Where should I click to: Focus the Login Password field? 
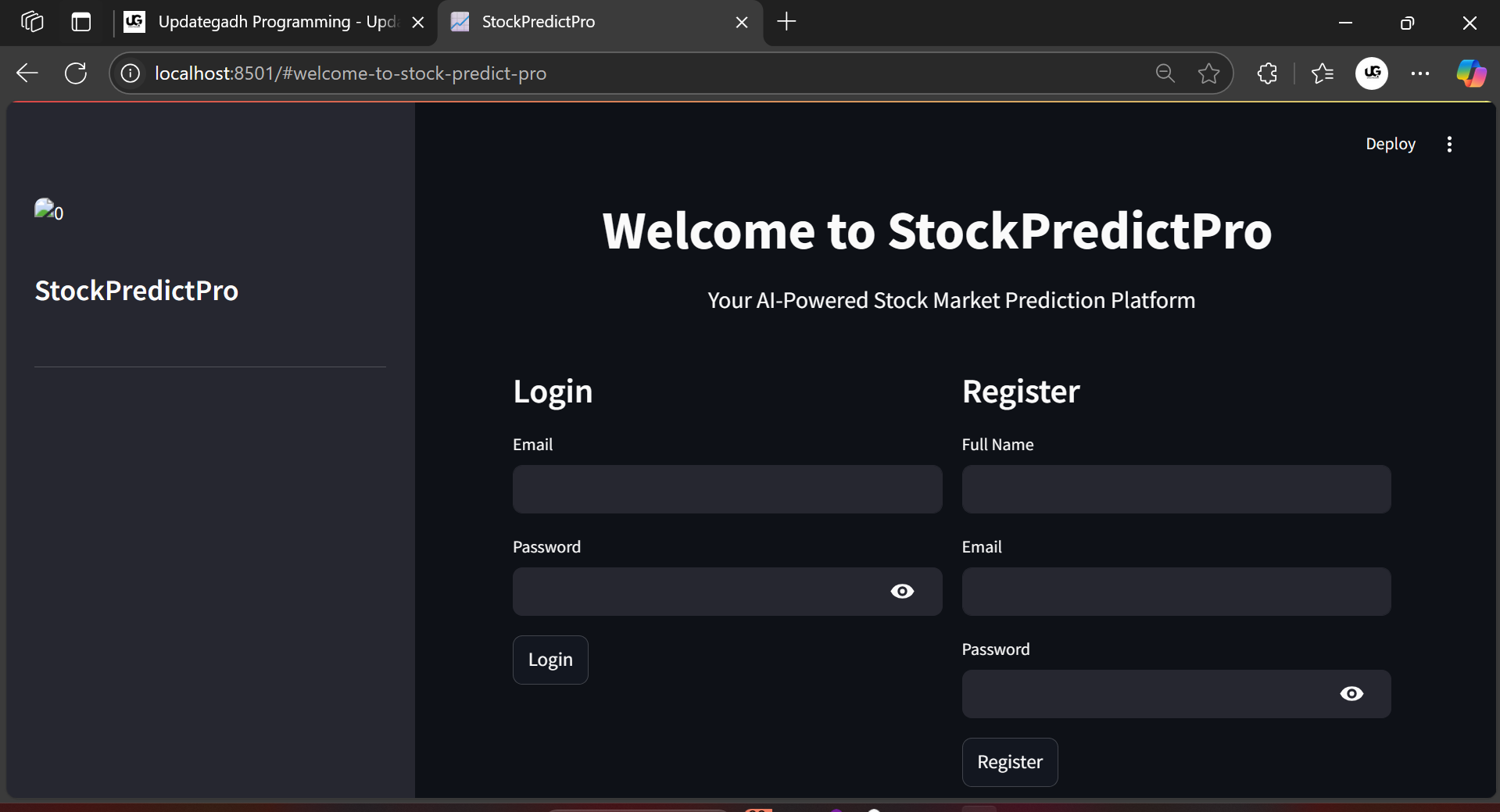(x=727, y=592)
